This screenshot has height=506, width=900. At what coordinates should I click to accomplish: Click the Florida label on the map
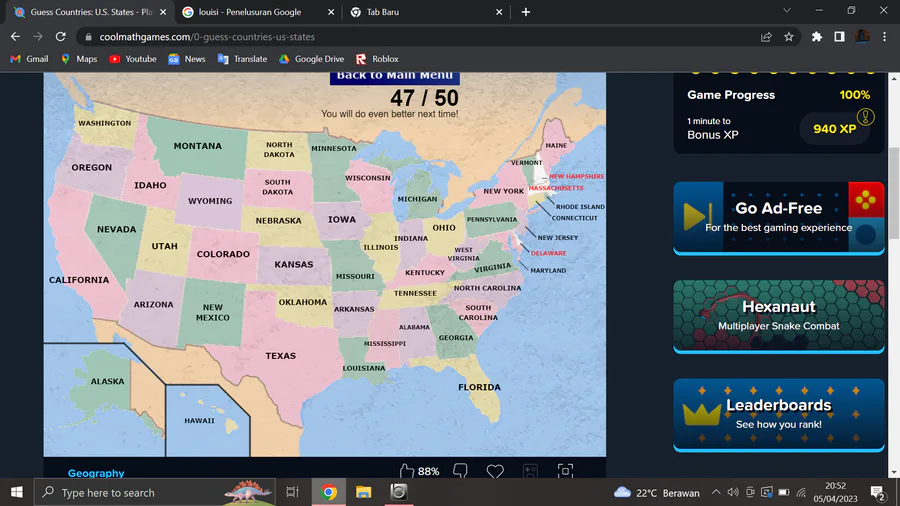479,387
